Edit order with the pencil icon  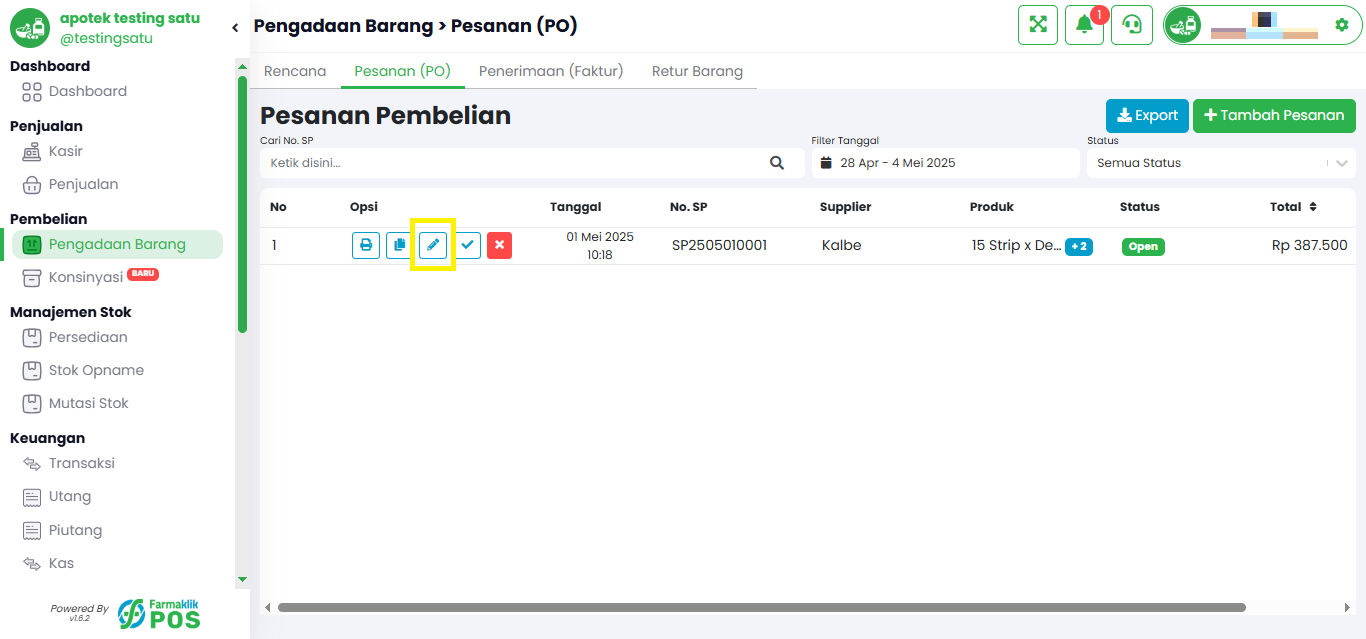[433, 245]
